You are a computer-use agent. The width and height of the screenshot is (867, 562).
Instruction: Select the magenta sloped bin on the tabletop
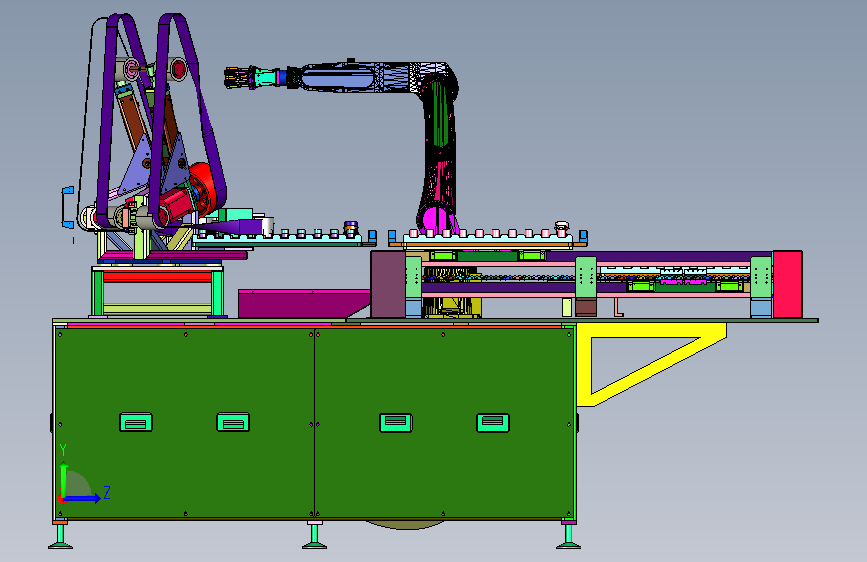point(304,303)
